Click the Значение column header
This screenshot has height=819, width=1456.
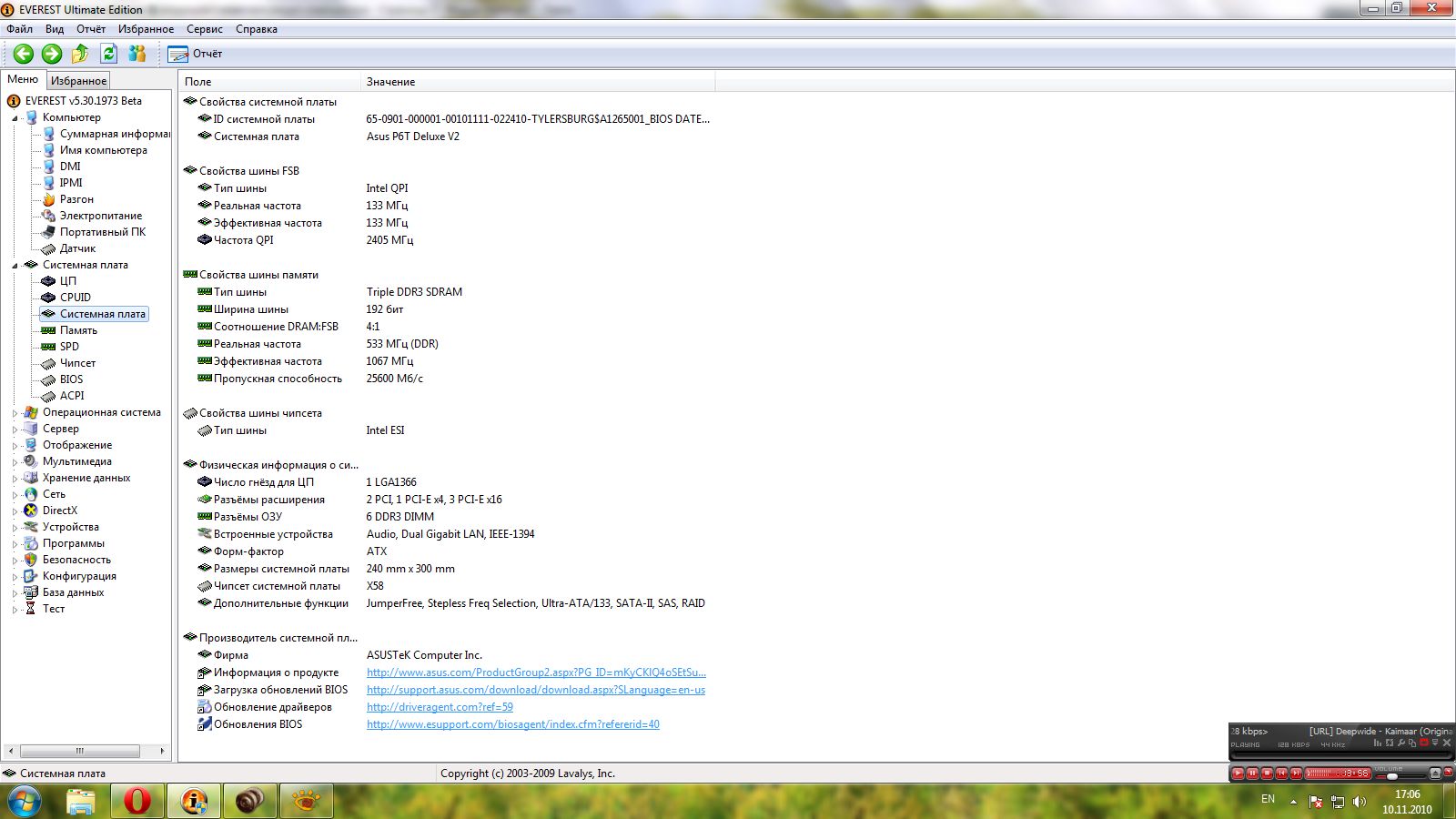[391, 82]
